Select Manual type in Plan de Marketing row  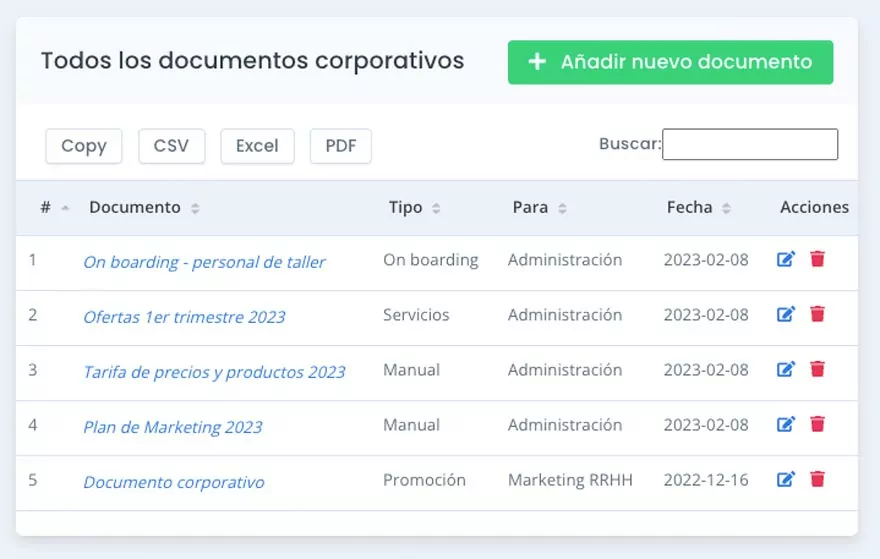[x=411, y=425]
